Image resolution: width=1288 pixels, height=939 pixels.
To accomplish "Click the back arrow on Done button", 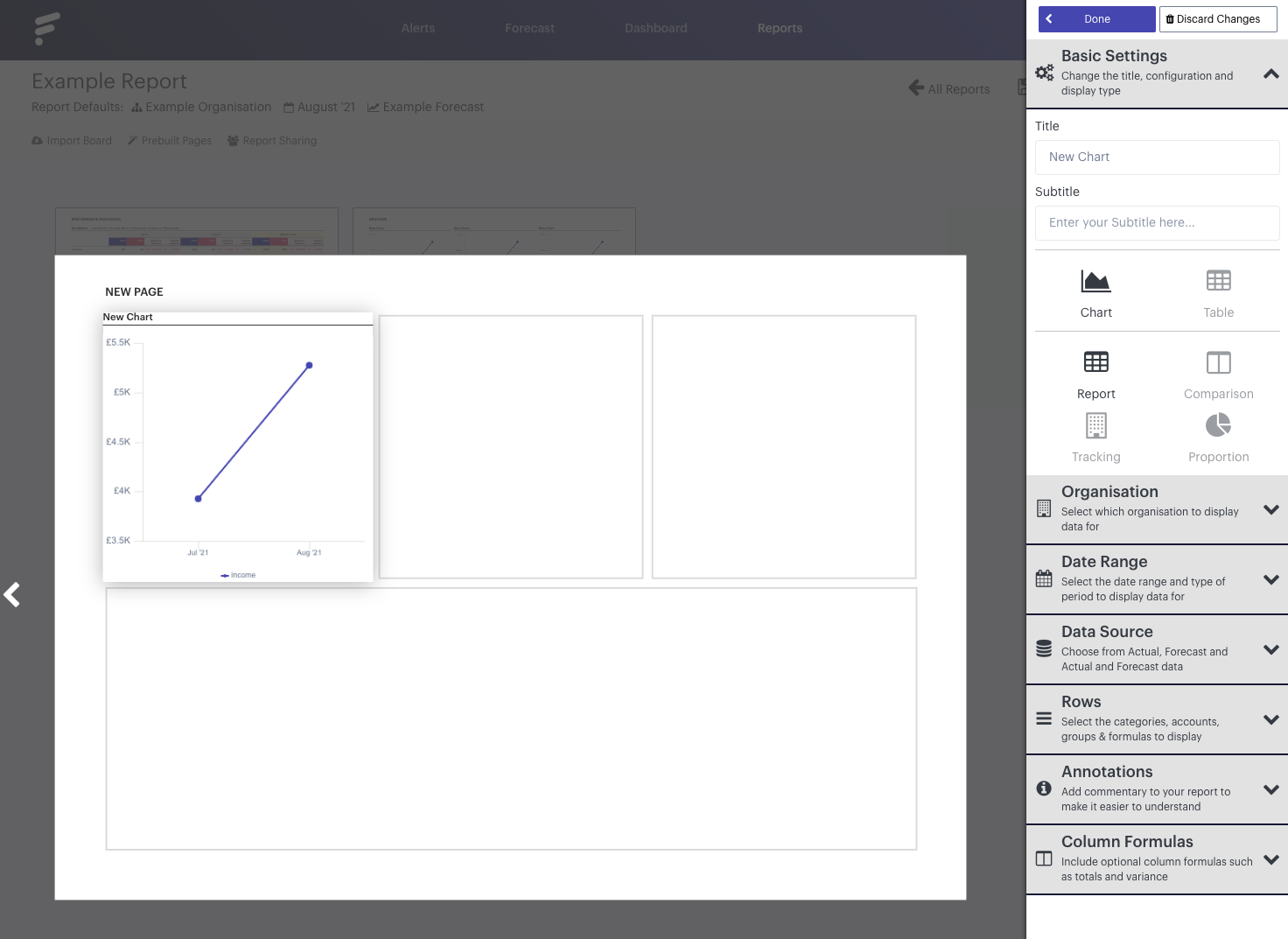I will (1049, 18).
